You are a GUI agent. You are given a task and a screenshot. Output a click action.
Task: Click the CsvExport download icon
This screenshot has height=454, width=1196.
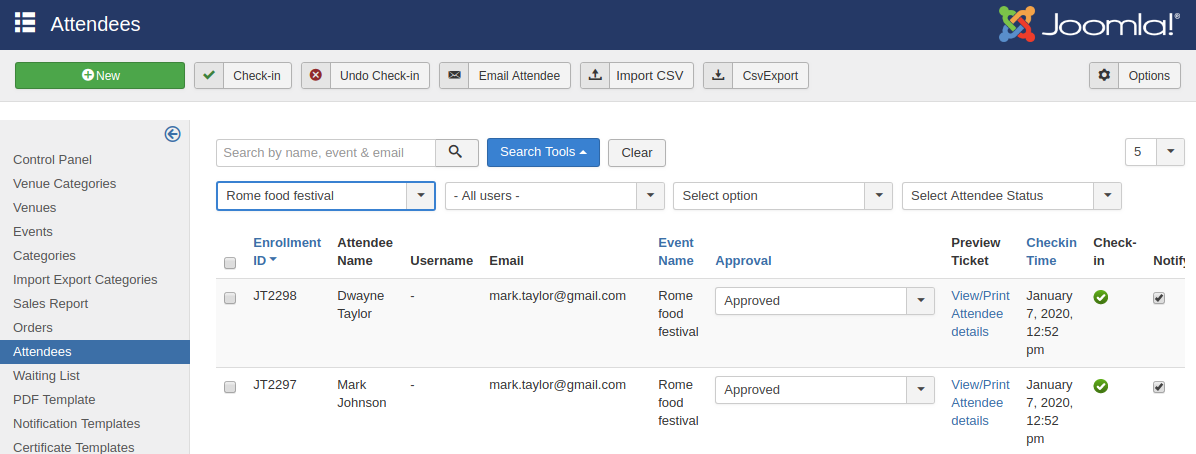(718, 76)
